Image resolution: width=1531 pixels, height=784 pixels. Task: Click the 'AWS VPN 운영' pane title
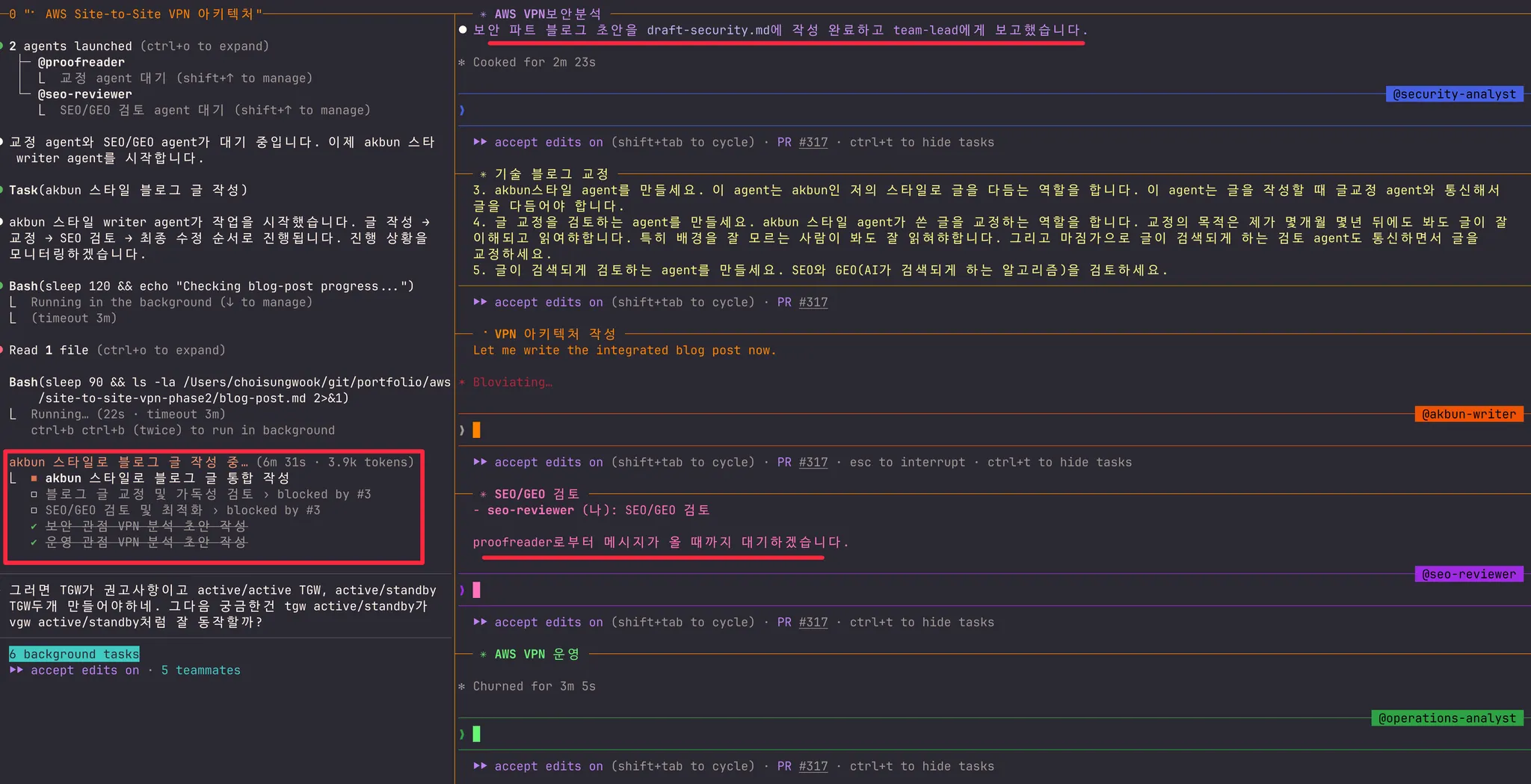point(537,655)
